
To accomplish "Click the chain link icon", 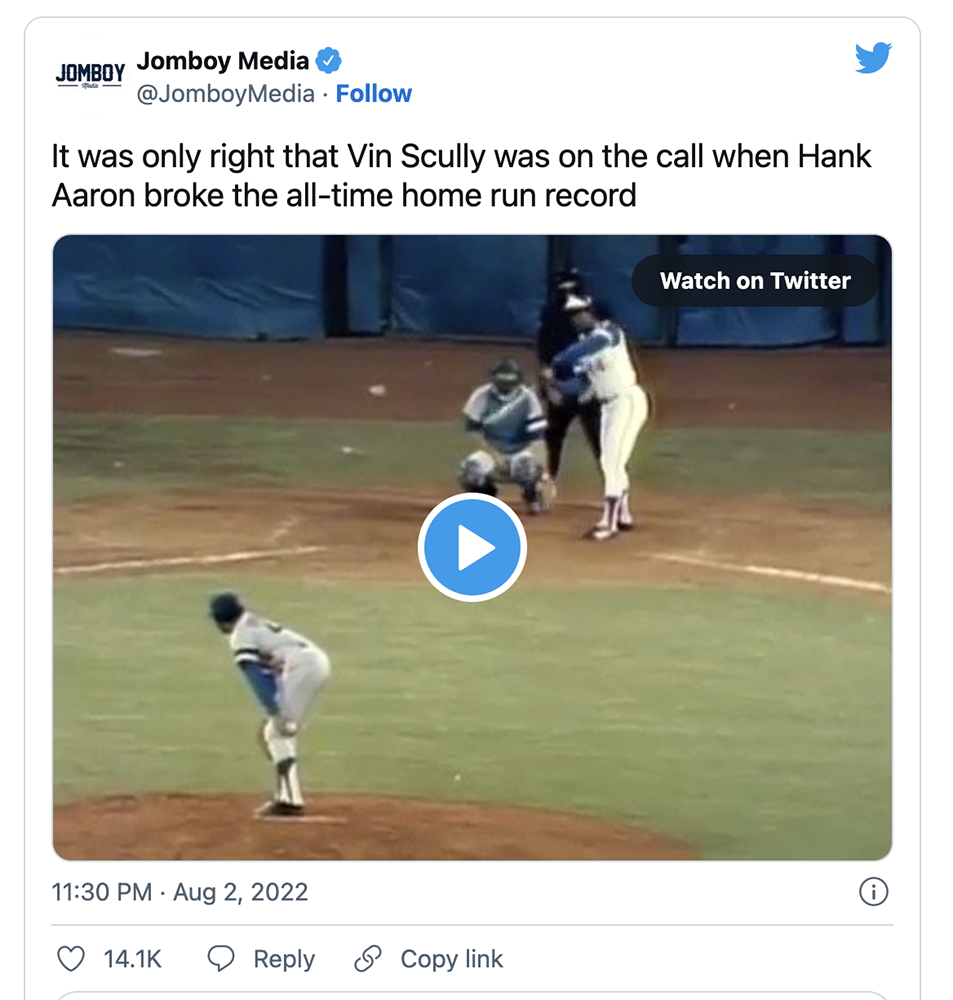I will 369,960.
